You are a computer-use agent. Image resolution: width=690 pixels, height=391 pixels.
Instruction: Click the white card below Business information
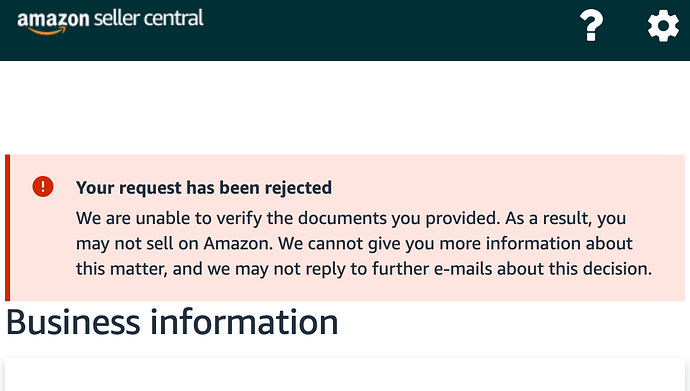click(x=345, y=375)
